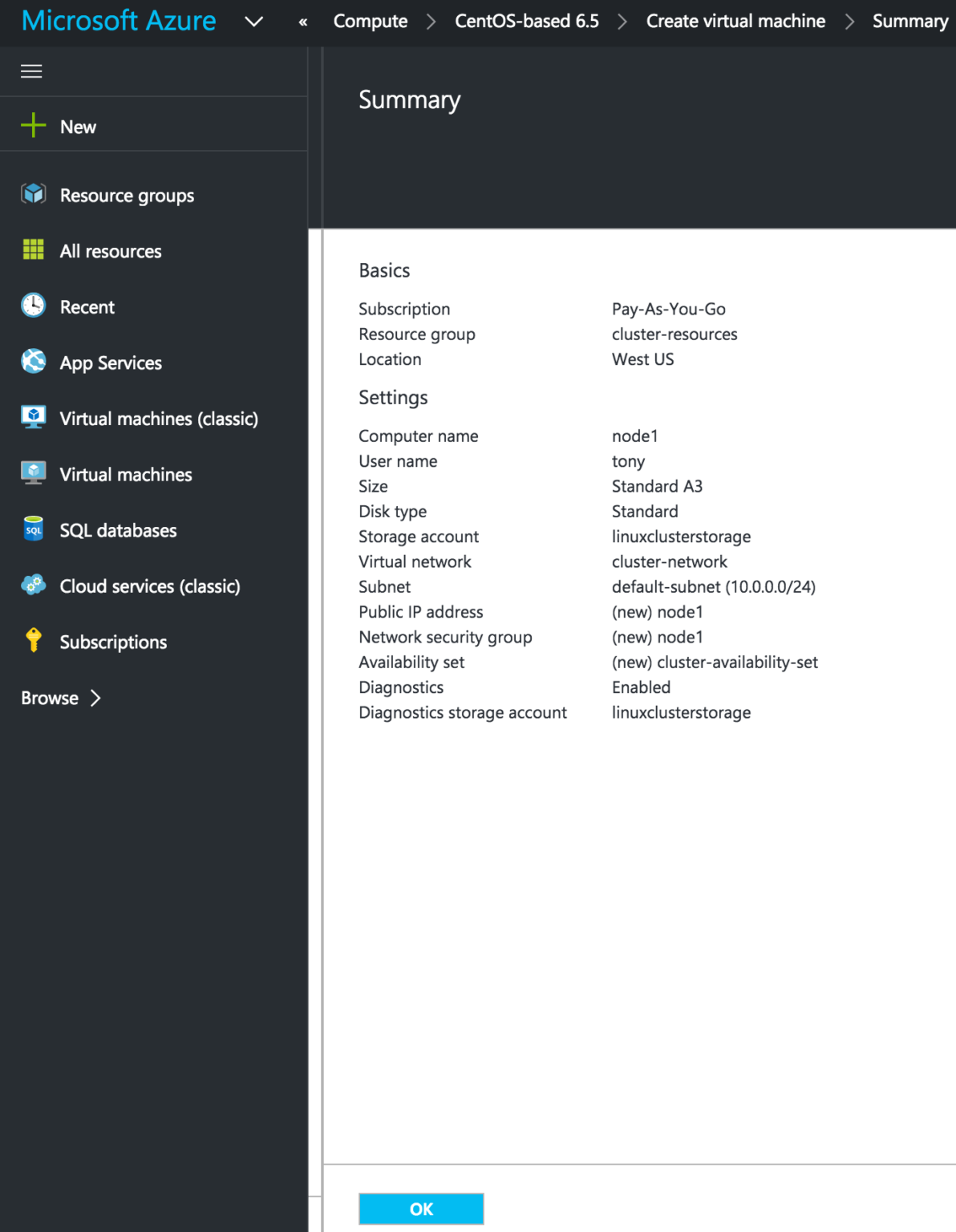Image resolution: width=956 pixels, height=1232 pixels.
Task: Open the Recent items view
Action: pyautogui.click(x=87, y=306)
